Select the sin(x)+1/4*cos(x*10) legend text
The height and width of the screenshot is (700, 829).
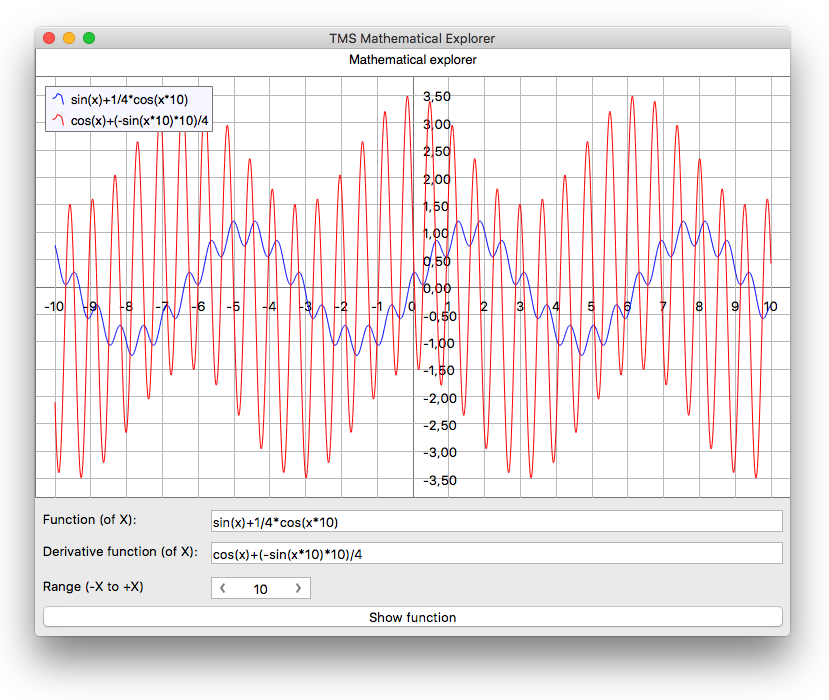(129, 99)
